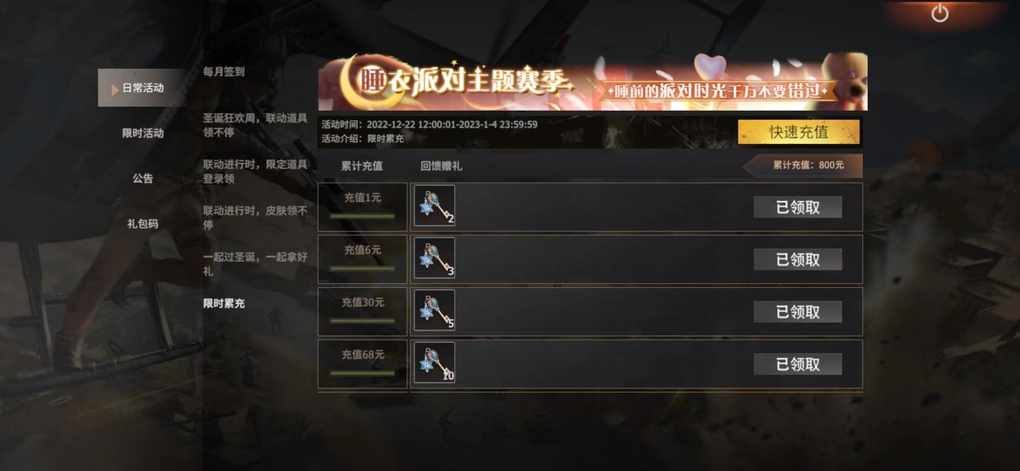Click key reward icon for 充值68元 tier
This screenshot has width=1020, height=471.
click(435, 362)
